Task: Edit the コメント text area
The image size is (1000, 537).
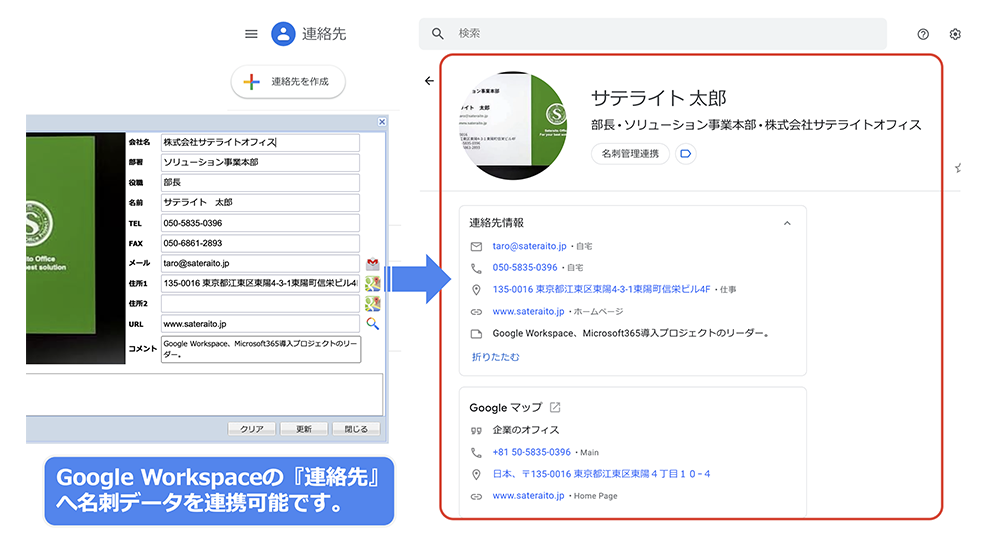Action: (x=261, y=349)
